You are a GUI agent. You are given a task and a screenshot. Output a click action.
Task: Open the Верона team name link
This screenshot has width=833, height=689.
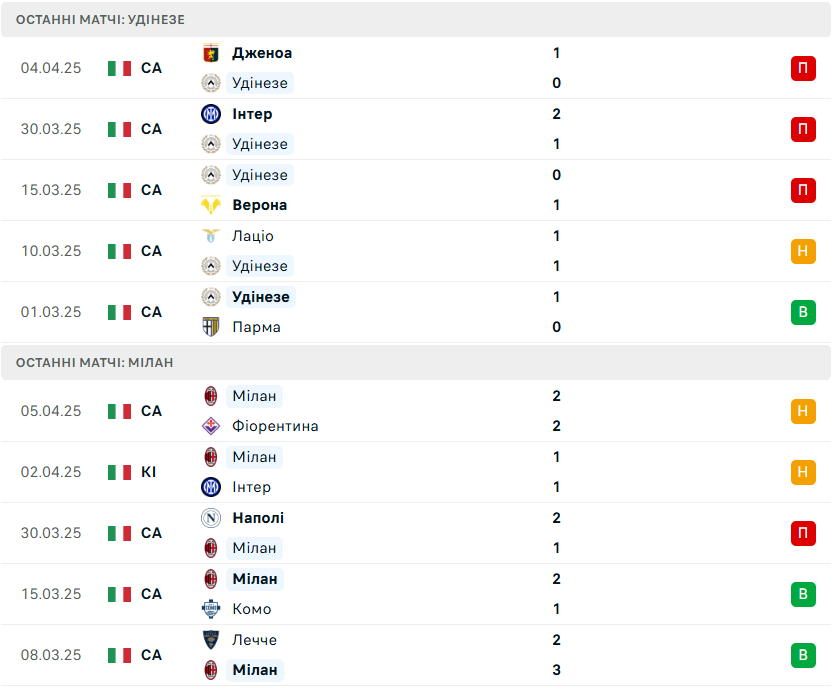(259, 205)
